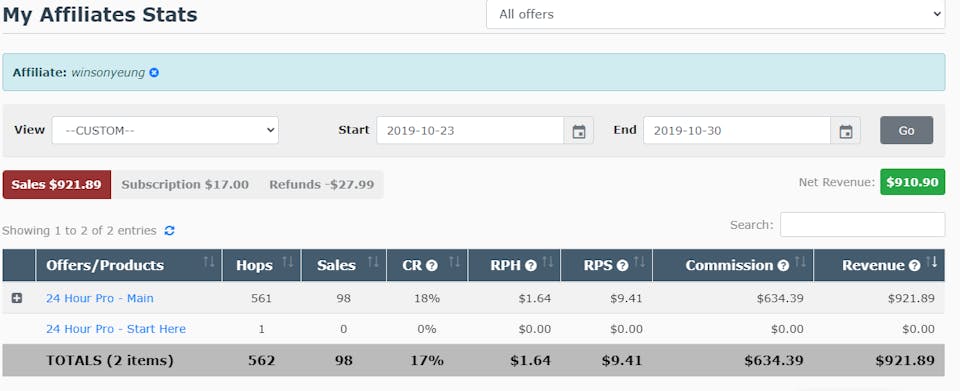Refresh the table entries
This screenshot has width=960, height=391.
click(170, 231)
